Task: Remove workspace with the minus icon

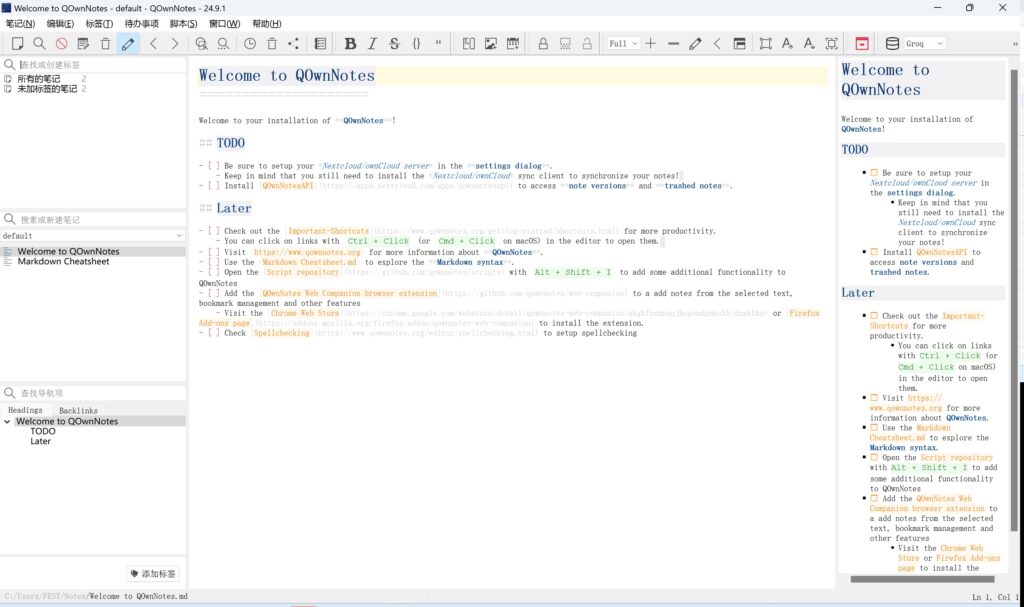Action: pyautogui.click(x=673, y=44)
